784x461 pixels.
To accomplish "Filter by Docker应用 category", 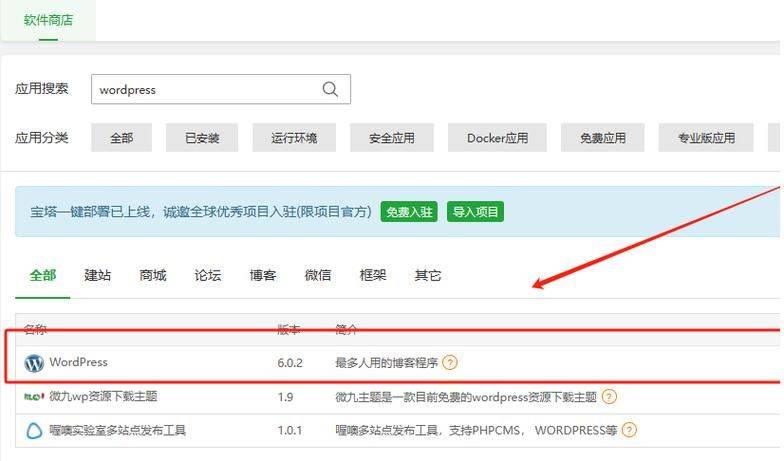I will point(497,138).
